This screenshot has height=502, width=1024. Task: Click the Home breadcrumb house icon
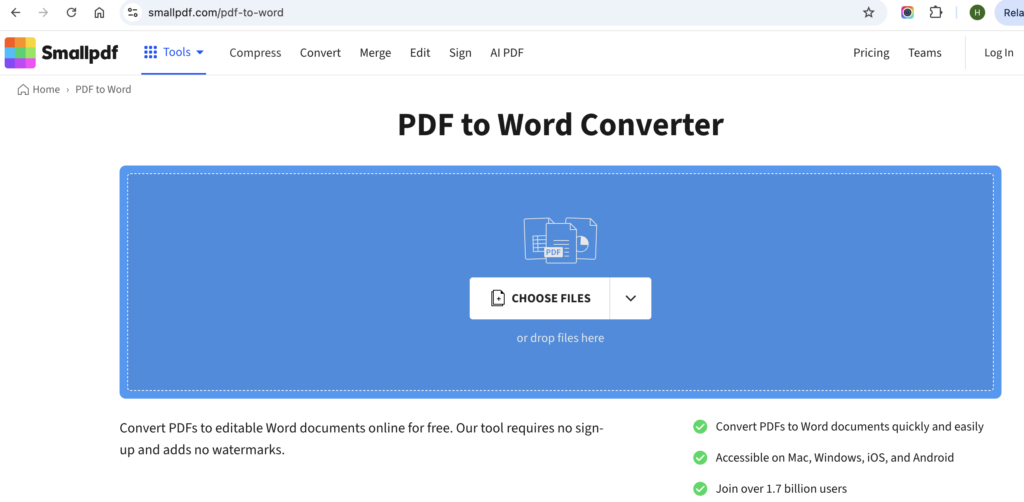(x=23, y=89)
